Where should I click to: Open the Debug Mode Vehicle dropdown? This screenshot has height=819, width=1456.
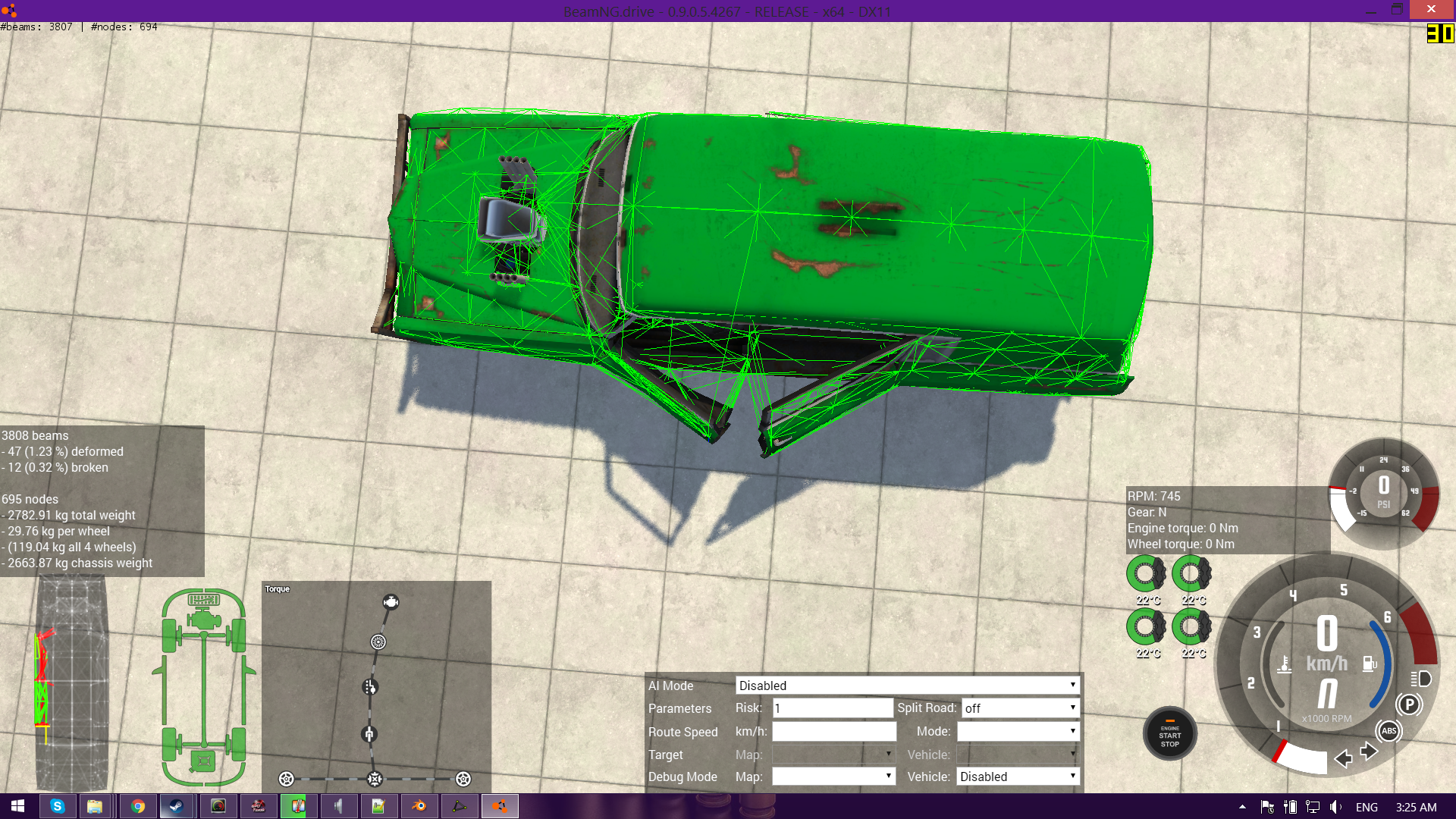(1018, 777)
